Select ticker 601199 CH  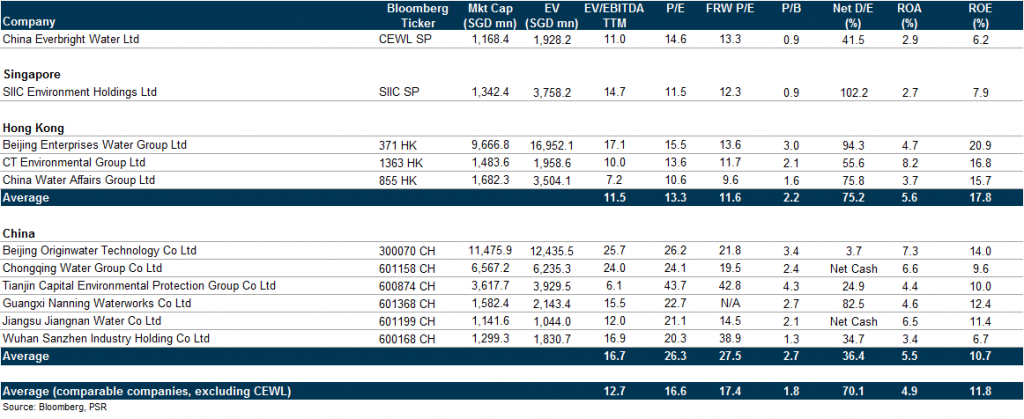coord(408,320)
